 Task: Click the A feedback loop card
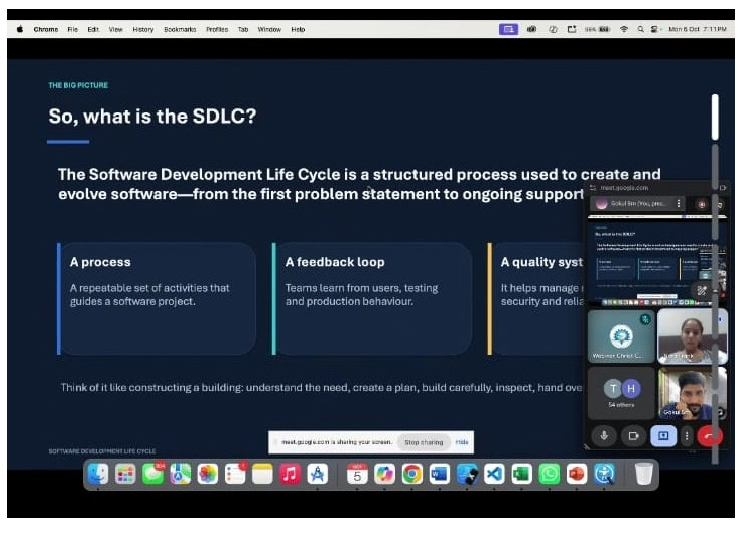372,299
